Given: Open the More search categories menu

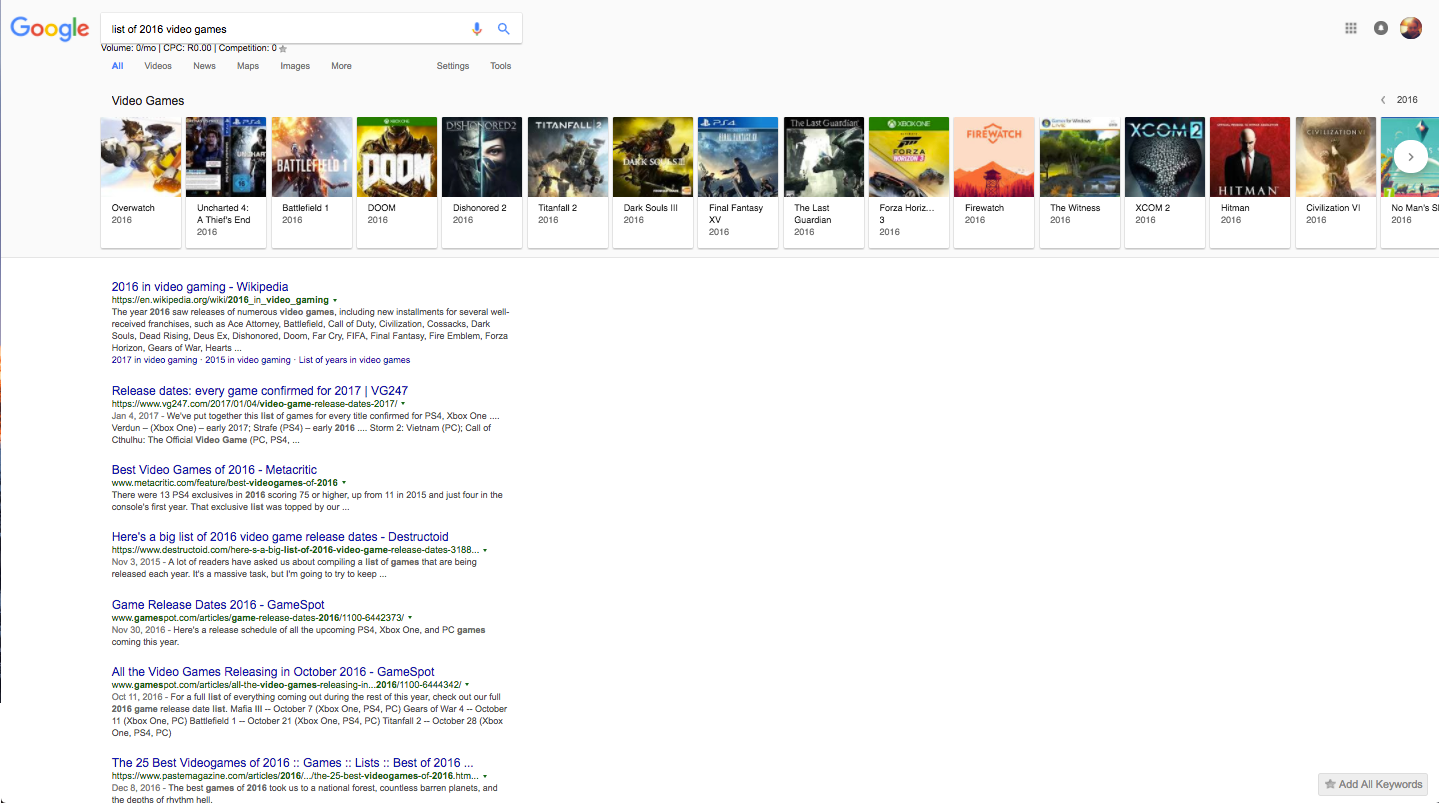Looking at the screenshot, I should (341, 66).
